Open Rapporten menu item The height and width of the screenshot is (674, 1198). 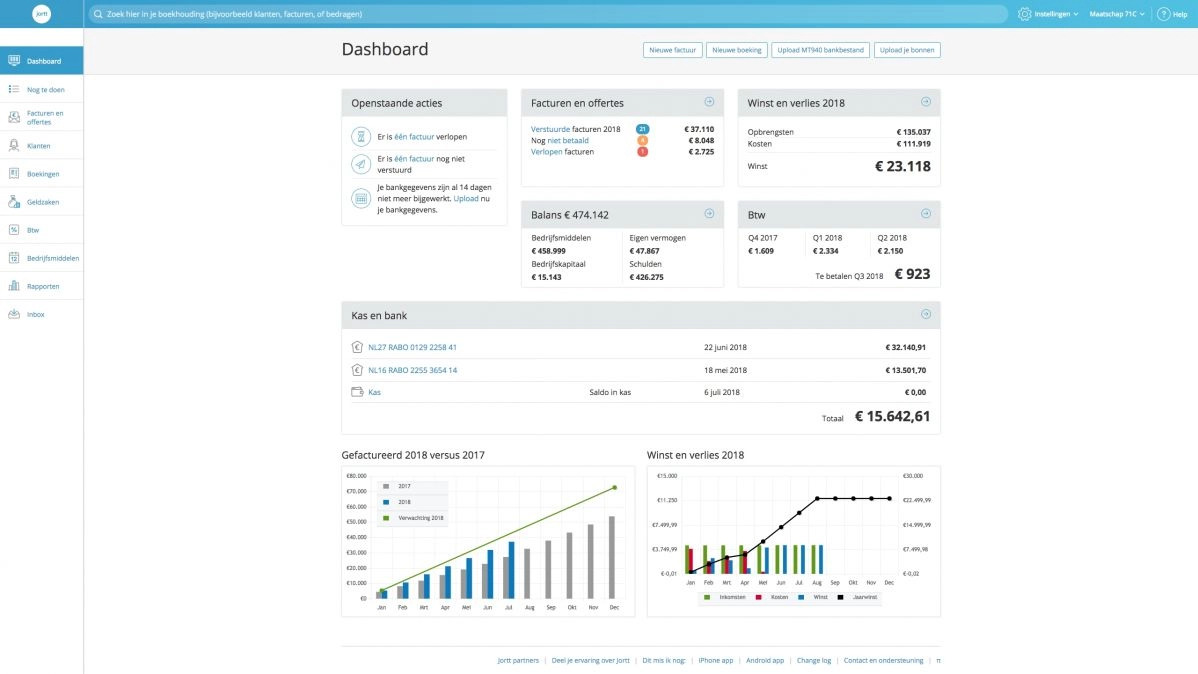(x=41, y=286)
